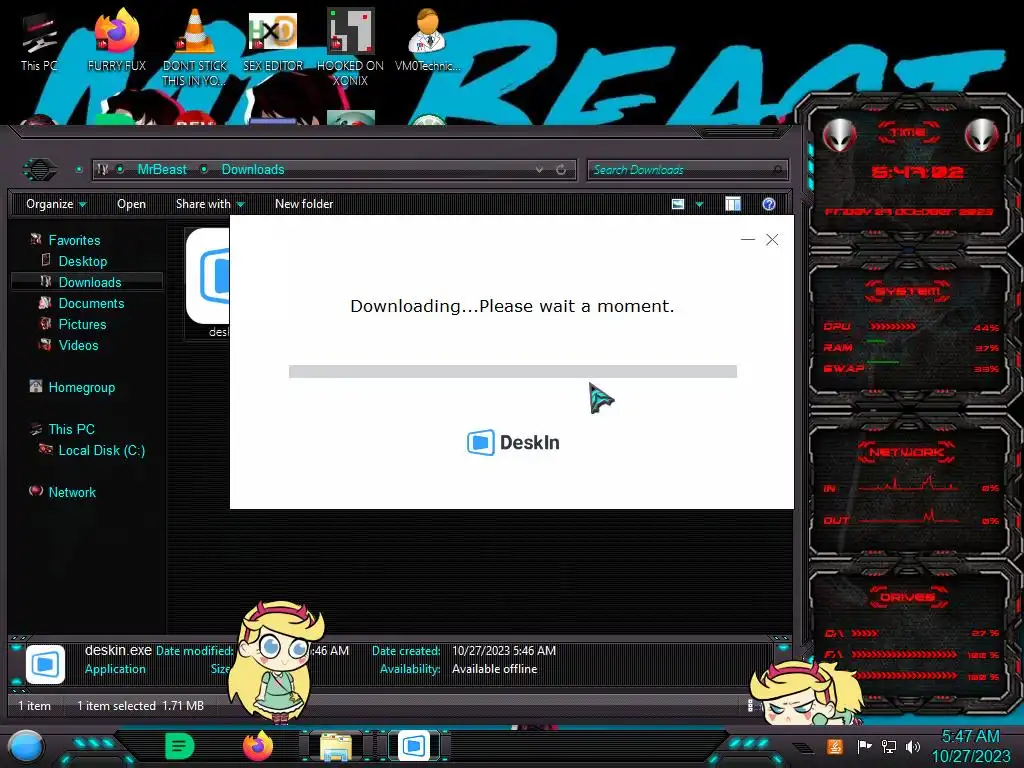Open the Organize menu
This screenshot has width=1024, height=768.
coord(56,204)
